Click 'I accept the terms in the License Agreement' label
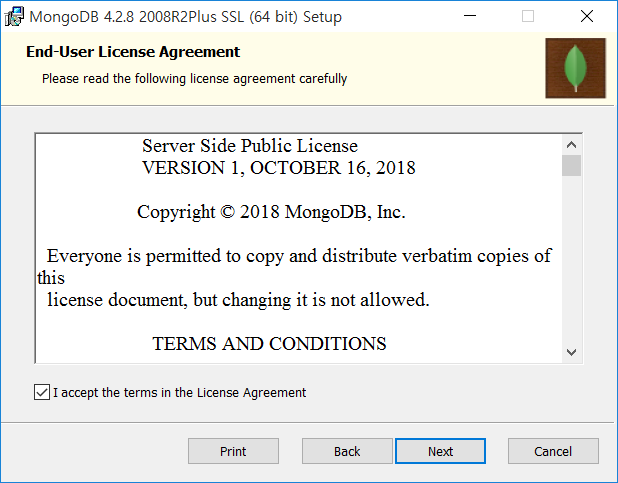Image resolution: width=618 pixels, height=483 pixels. pyautogui.click(x=180, y=393)
